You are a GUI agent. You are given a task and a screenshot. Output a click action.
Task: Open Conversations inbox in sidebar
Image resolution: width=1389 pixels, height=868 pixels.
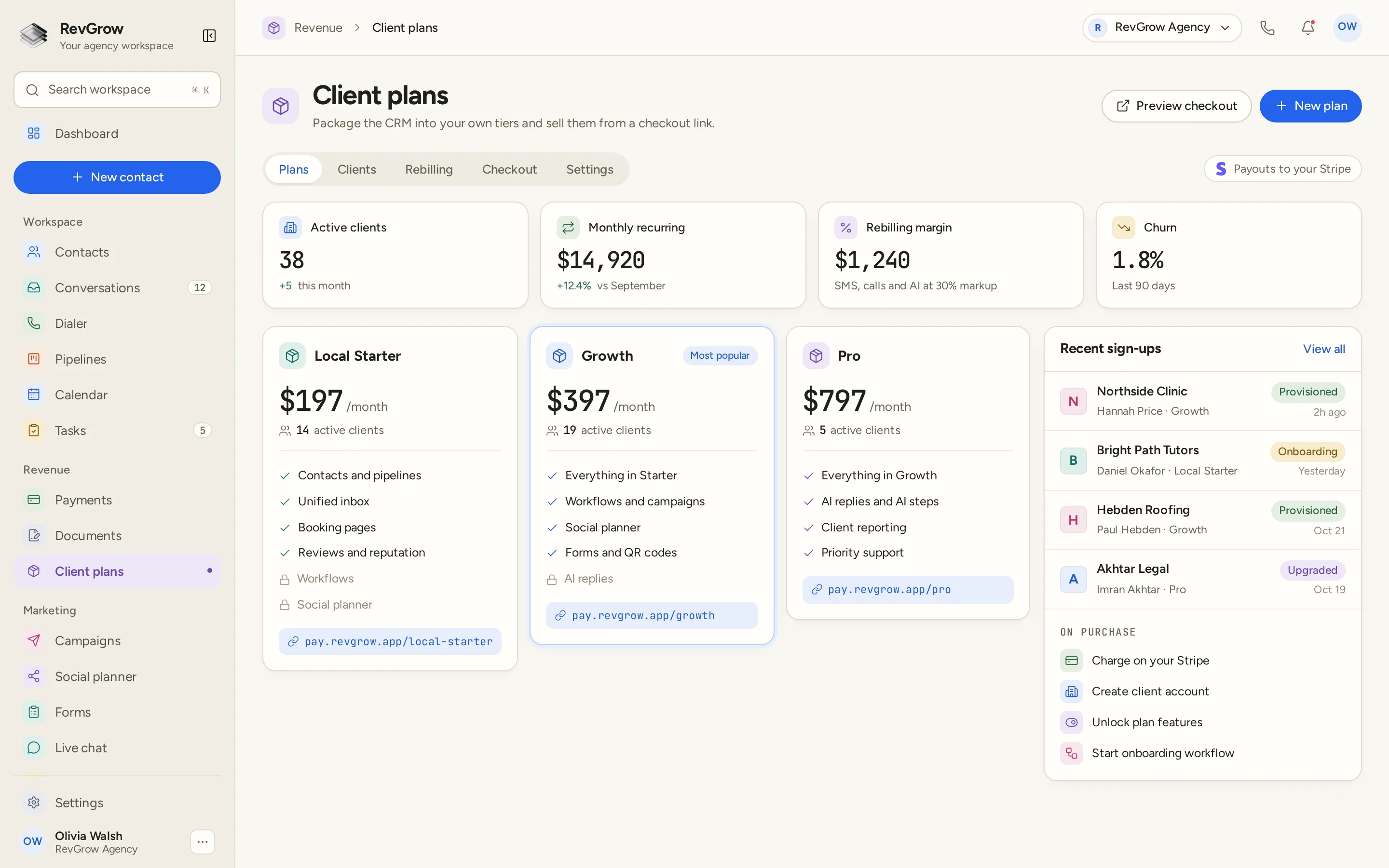117,287
